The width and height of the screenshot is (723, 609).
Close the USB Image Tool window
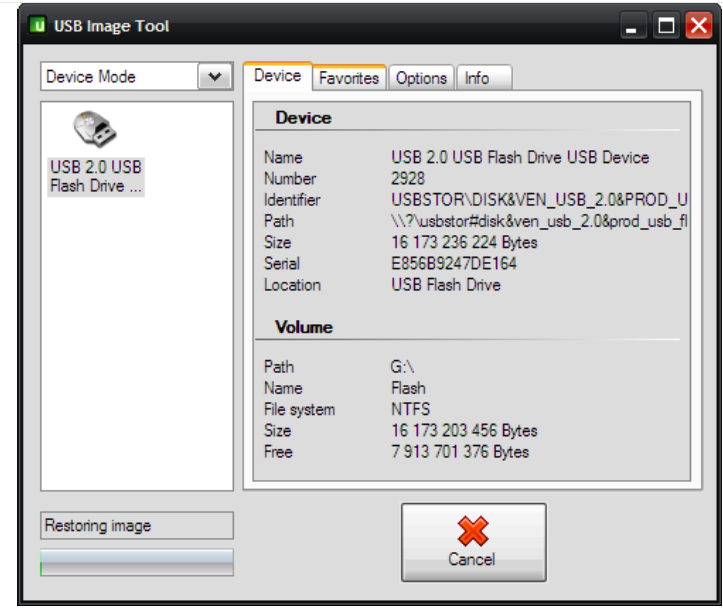click(697, 27)
